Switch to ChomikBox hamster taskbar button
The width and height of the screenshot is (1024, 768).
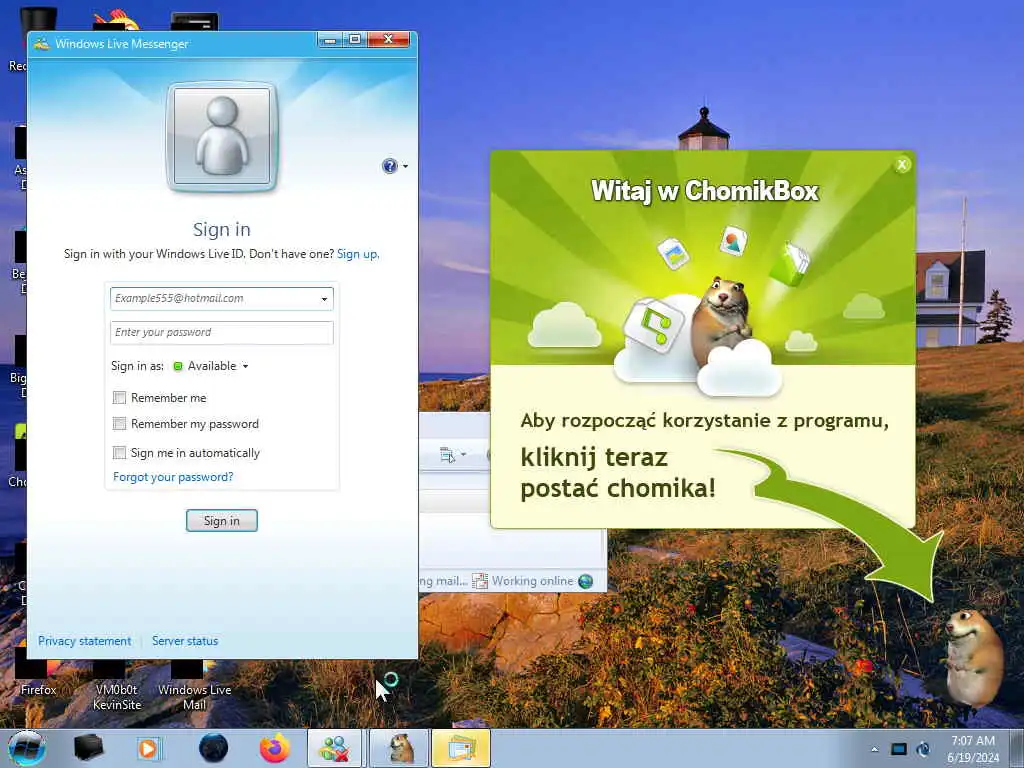click(400, 748)
